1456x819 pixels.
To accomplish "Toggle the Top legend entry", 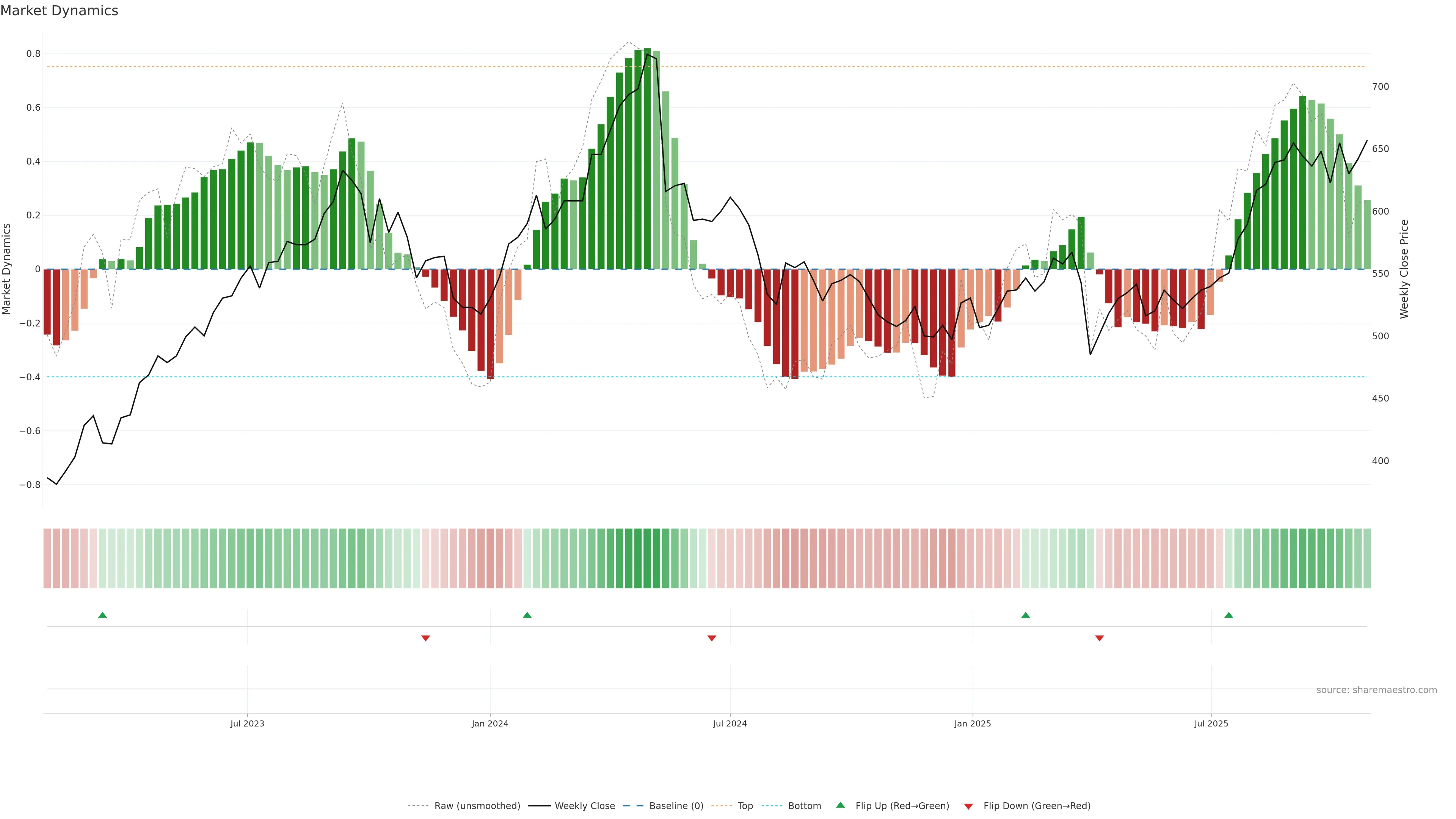I will click(745, 806).
